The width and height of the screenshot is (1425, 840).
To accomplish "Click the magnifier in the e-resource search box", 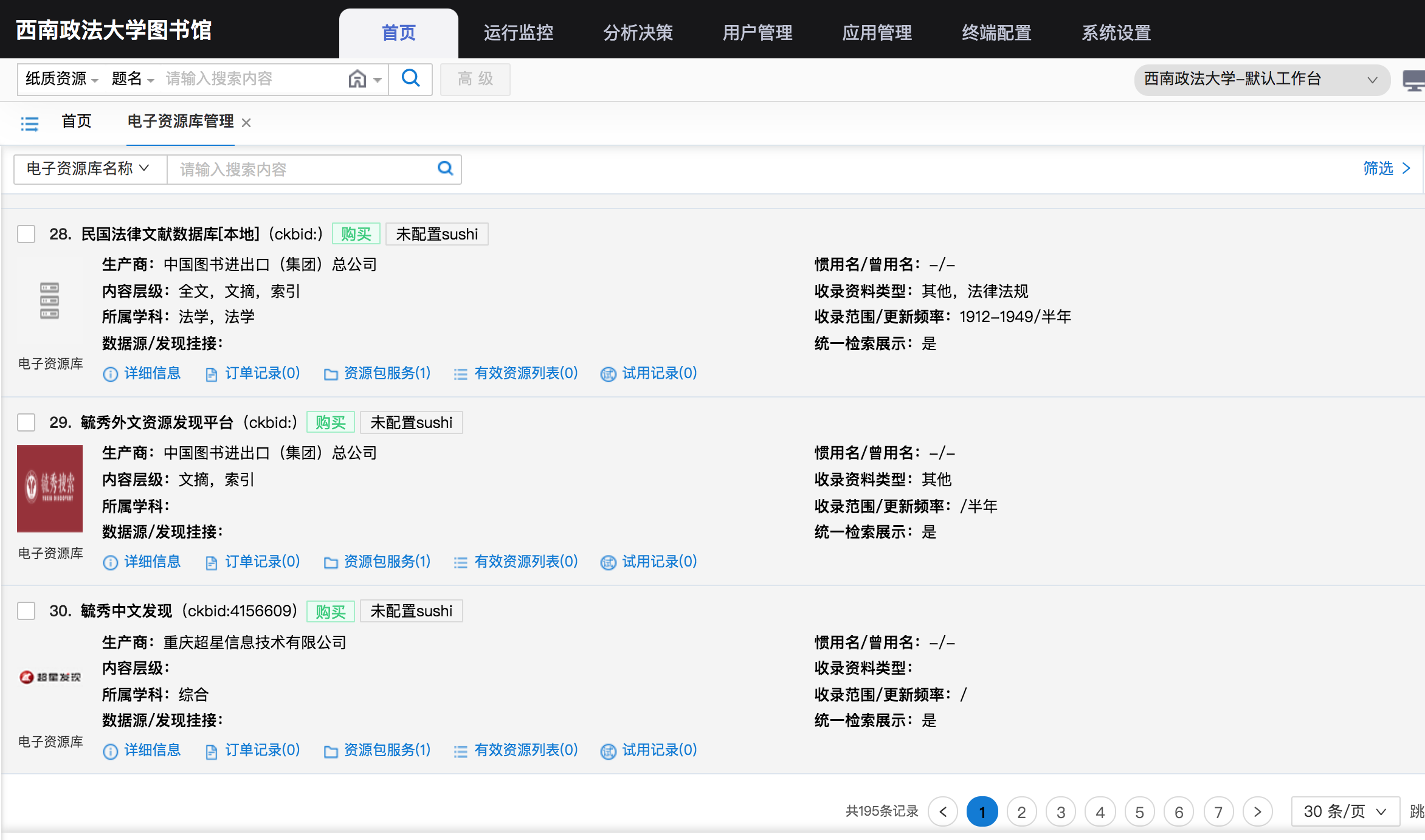I will click(445, 168).
